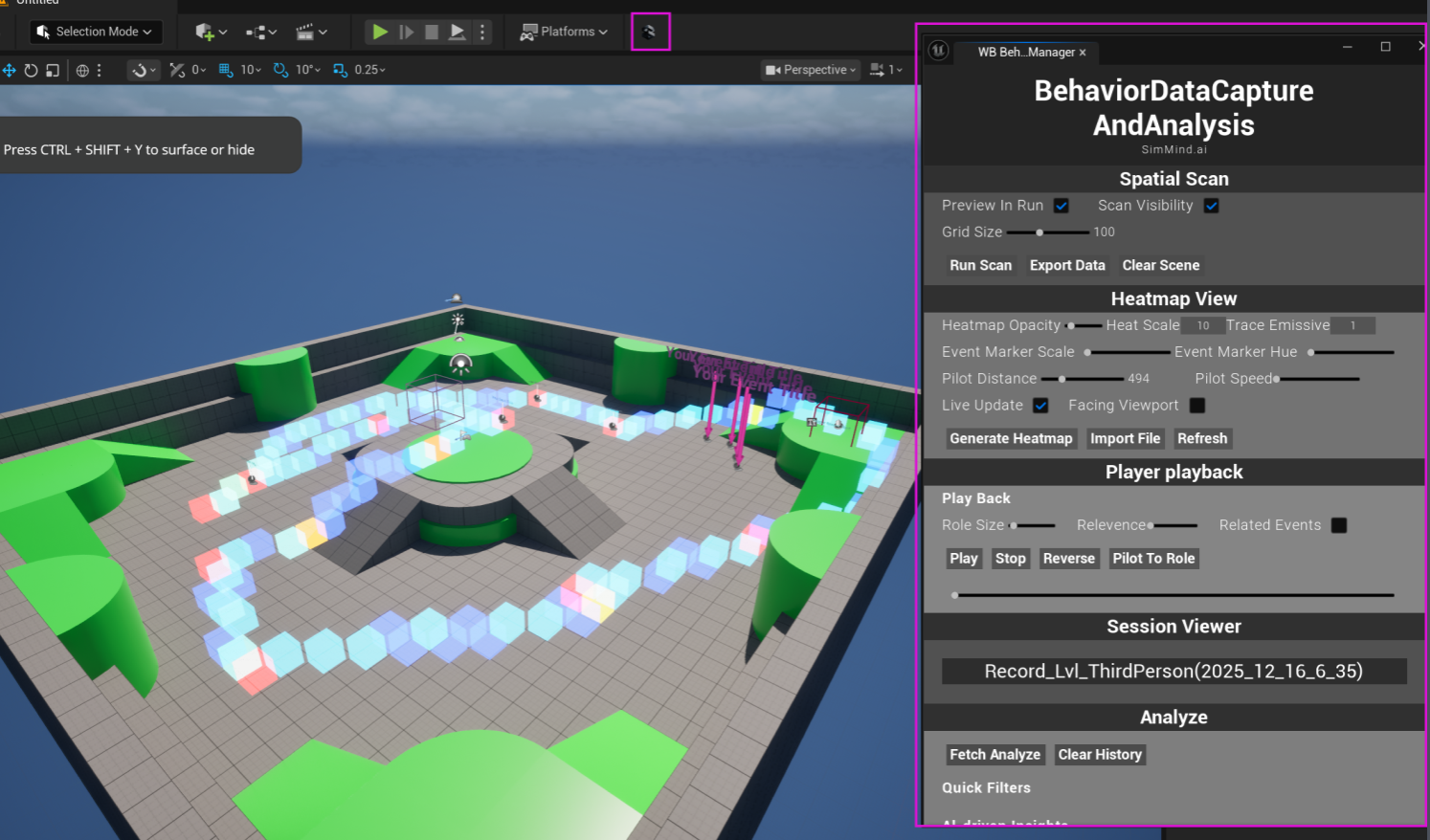Click the highlighted plugin icon in toolbar
This screenshot has width=1430, height=840.
tap(651, 31)
